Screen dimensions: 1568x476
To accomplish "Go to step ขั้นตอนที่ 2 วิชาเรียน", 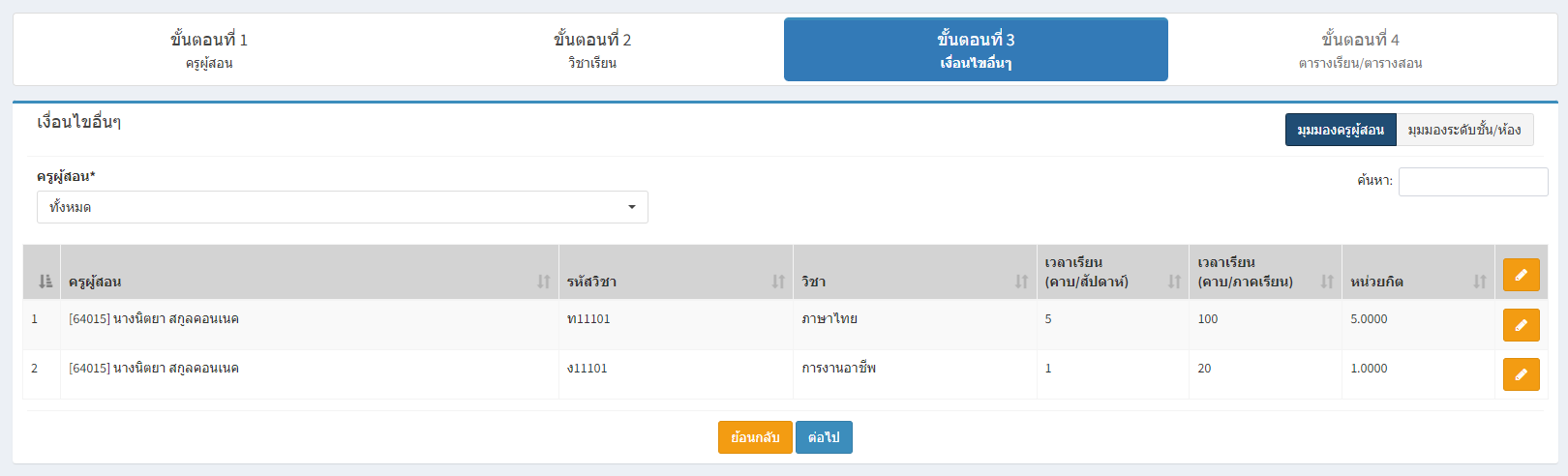I will tap(592, 49).
